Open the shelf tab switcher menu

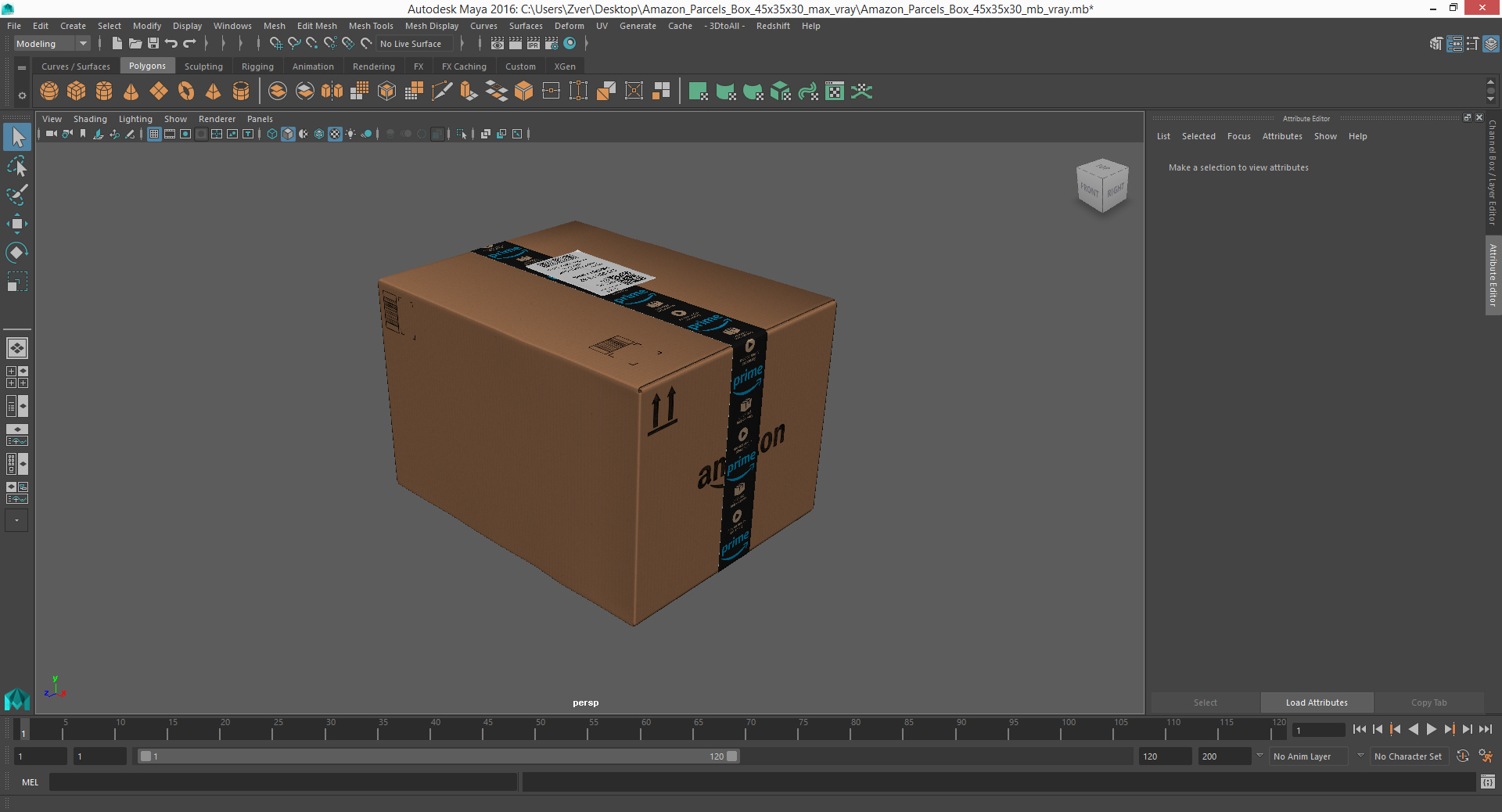[22, 68]
